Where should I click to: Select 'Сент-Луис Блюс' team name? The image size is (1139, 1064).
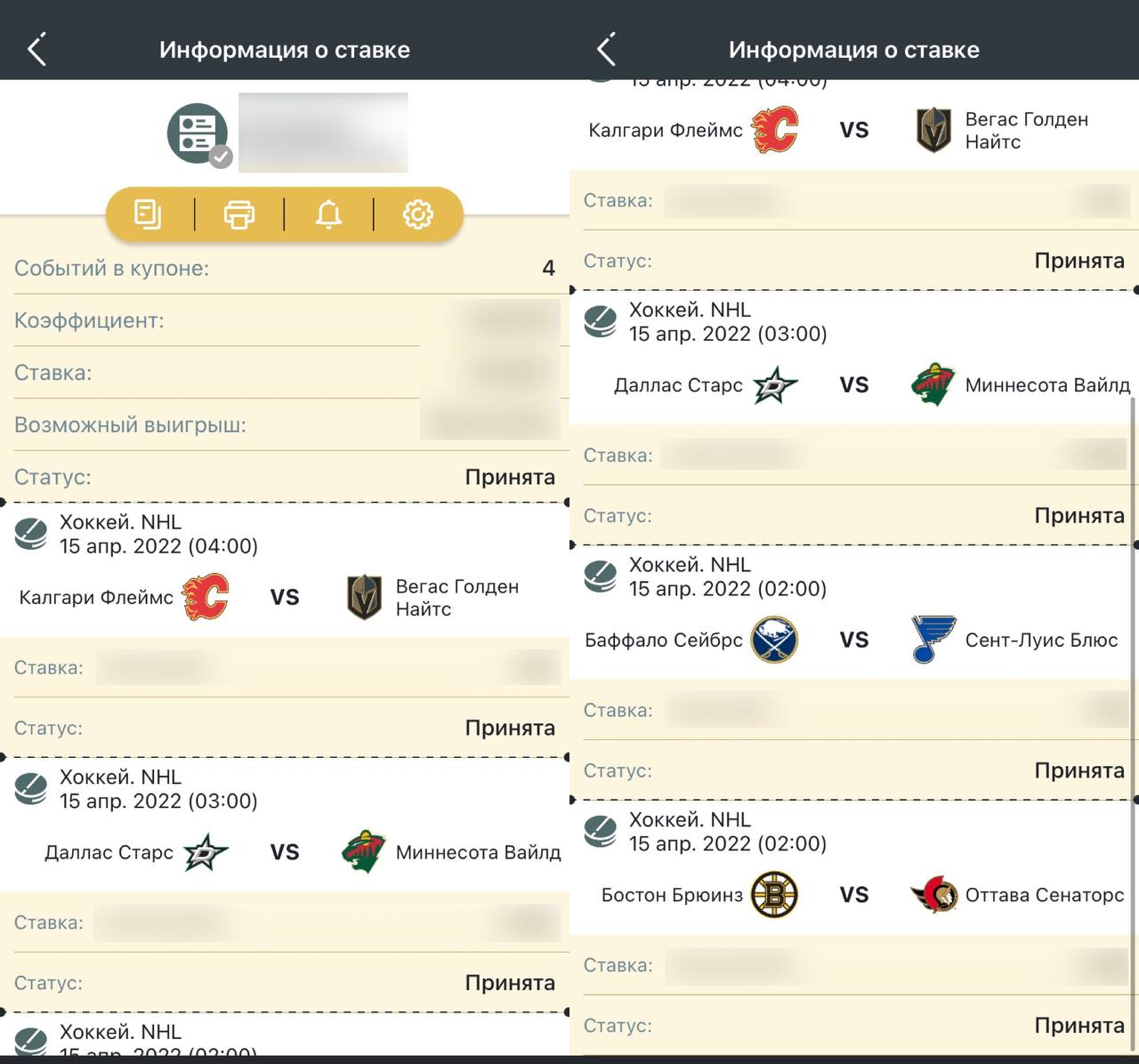(1042, 640)
